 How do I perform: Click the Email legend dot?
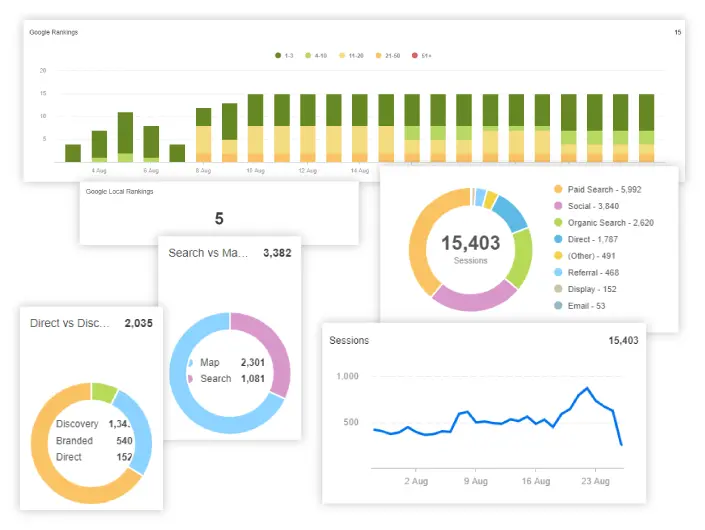tap(557, 306)
